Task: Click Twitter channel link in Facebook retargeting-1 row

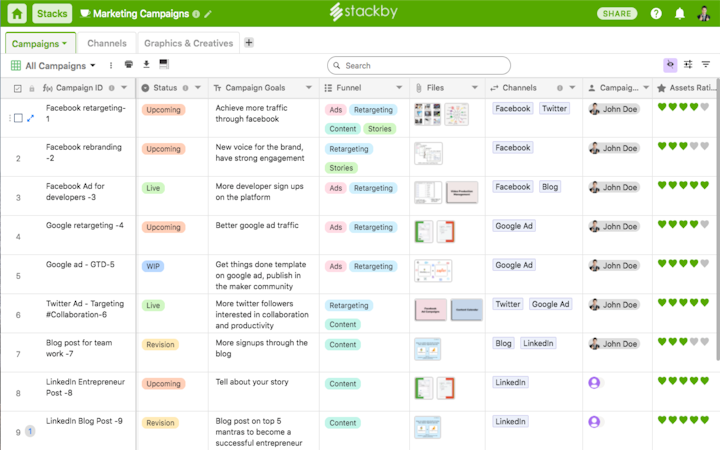Action: 554,109
